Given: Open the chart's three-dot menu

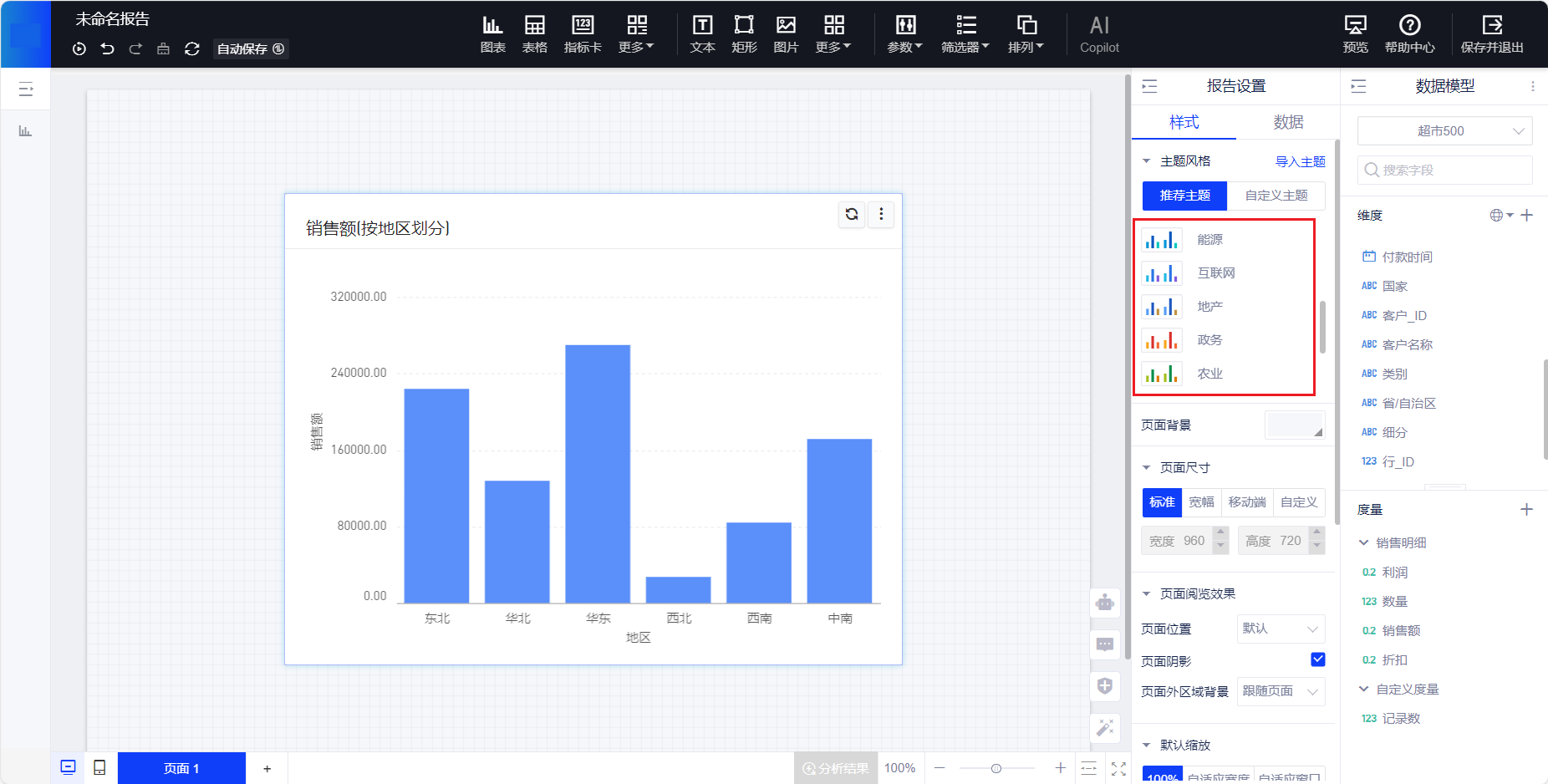Looking at the screenshot, I should [881, 215].
